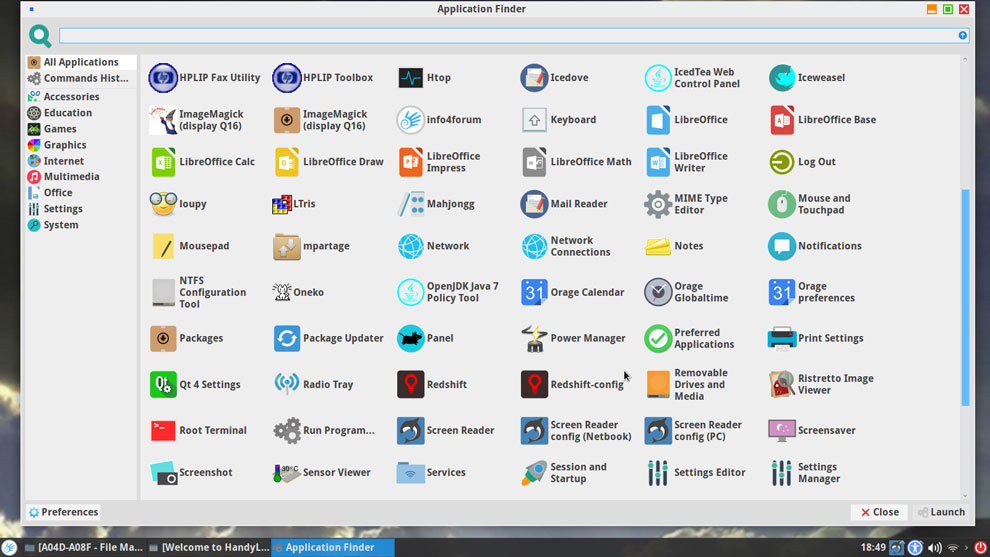The image size is (990, 557).
Task: Select the LibreOffice Calc icon
Action: 163,162
